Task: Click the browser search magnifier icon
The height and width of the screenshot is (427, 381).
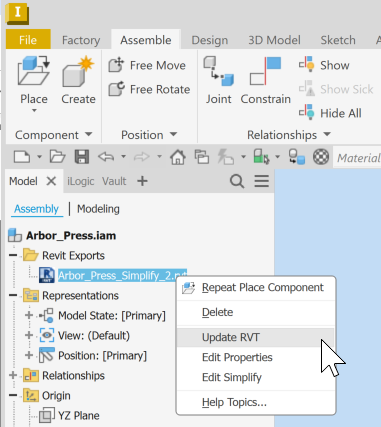Action: click(x=237, y=182)
